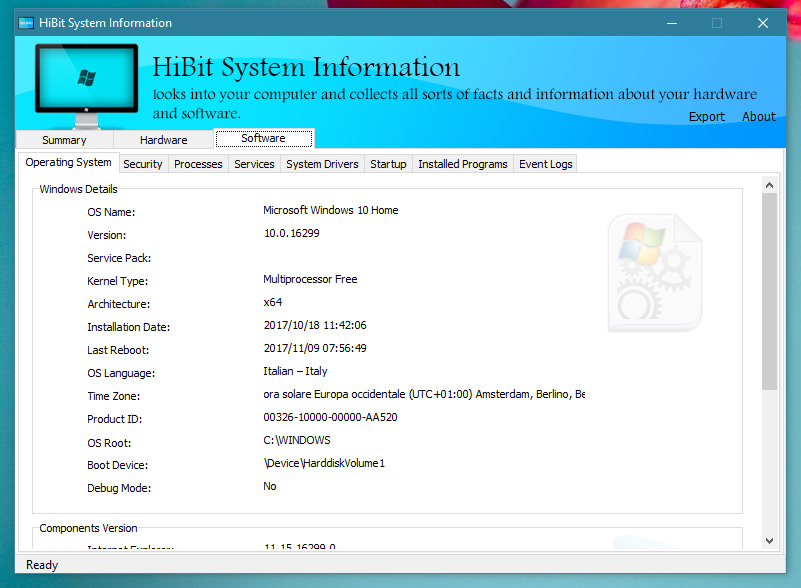Open the Hardware tab

pos(163,140)
